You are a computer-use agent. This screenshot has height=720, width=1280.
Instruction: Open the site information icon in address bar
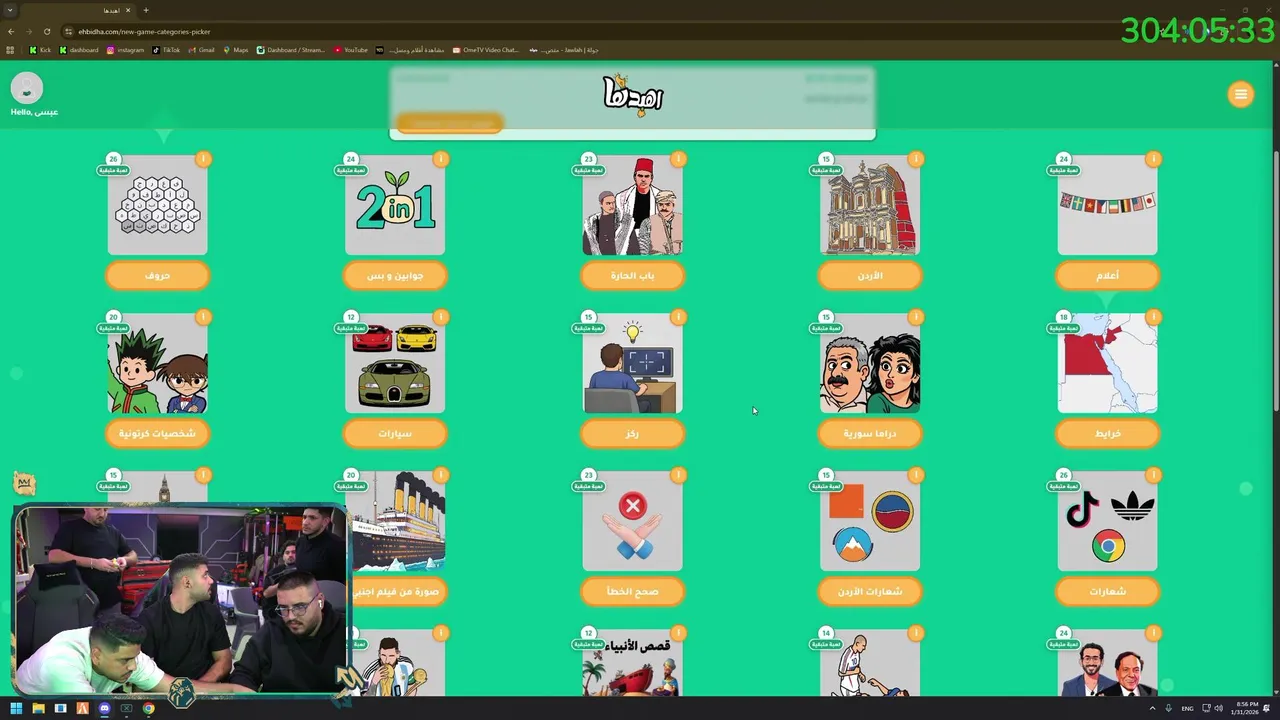click(68, 31)
